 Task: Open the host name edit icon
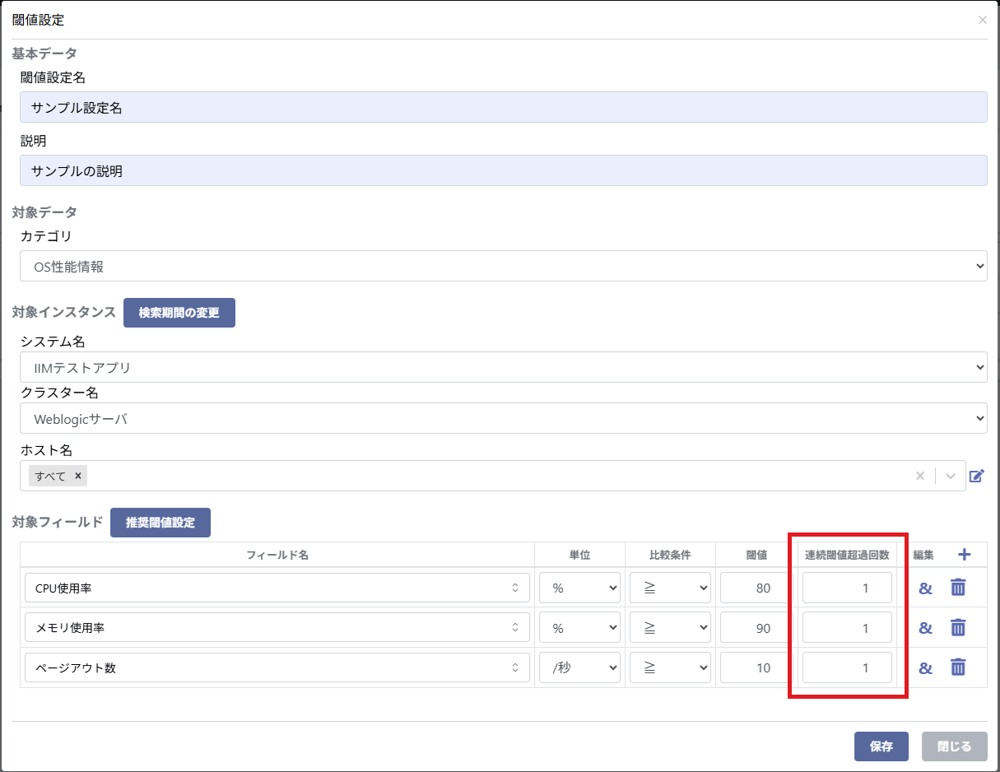(977, 476)
